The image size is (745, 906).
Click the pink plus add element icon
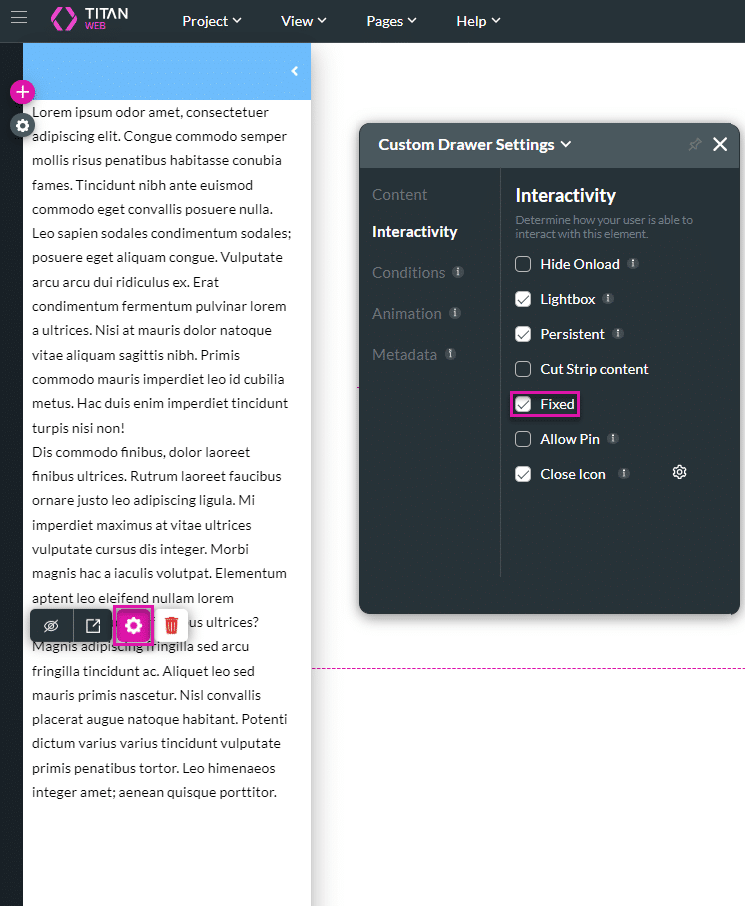coord(22,92)
